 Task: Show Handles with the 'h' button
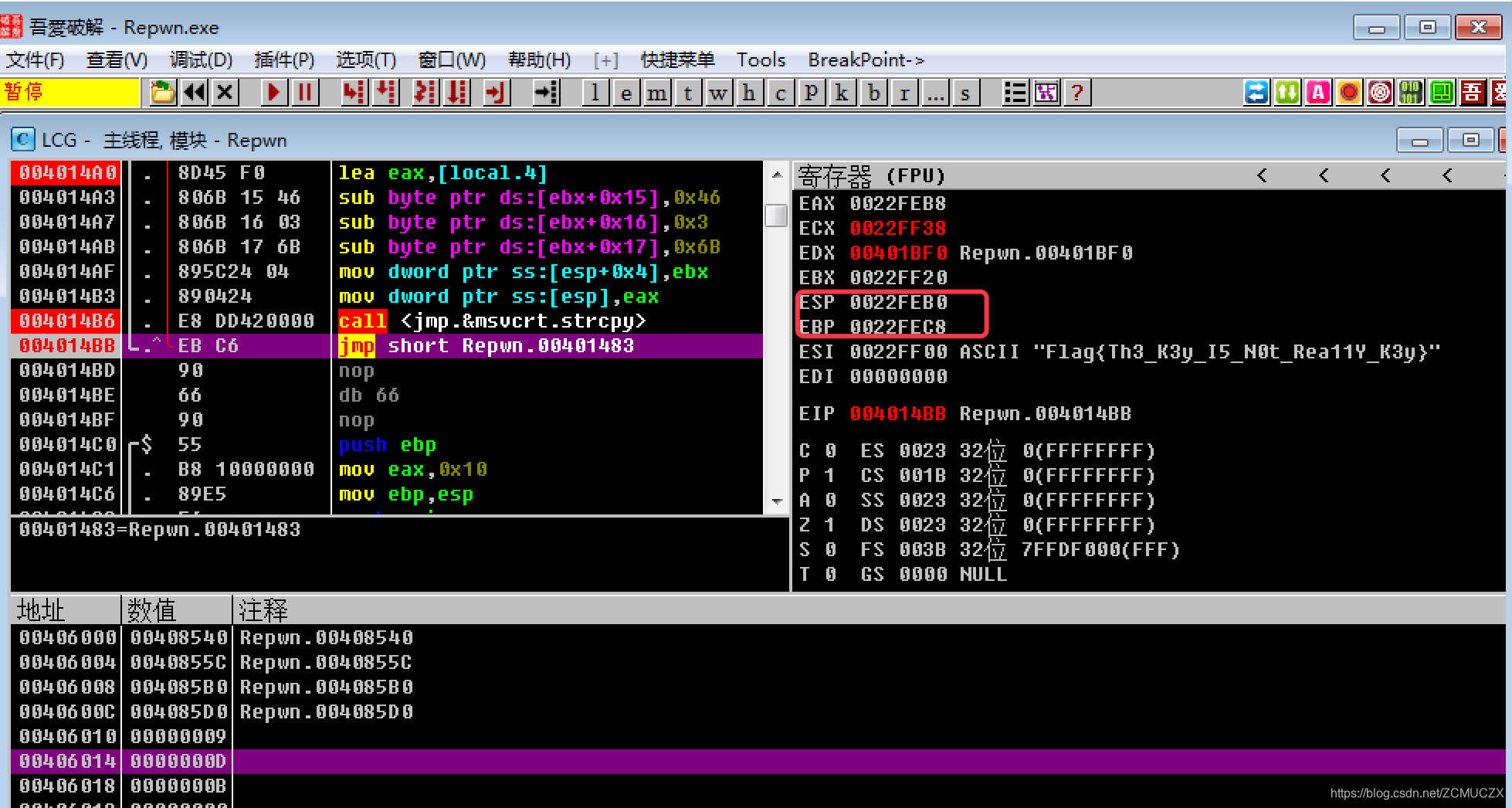click(749, 93)
